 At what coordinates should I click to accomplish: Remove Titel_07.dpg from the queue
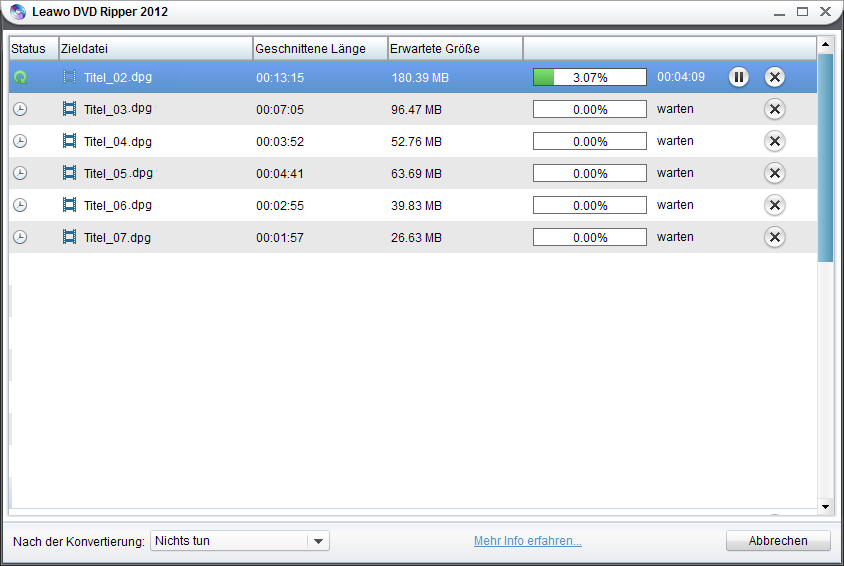click(775, 237)
